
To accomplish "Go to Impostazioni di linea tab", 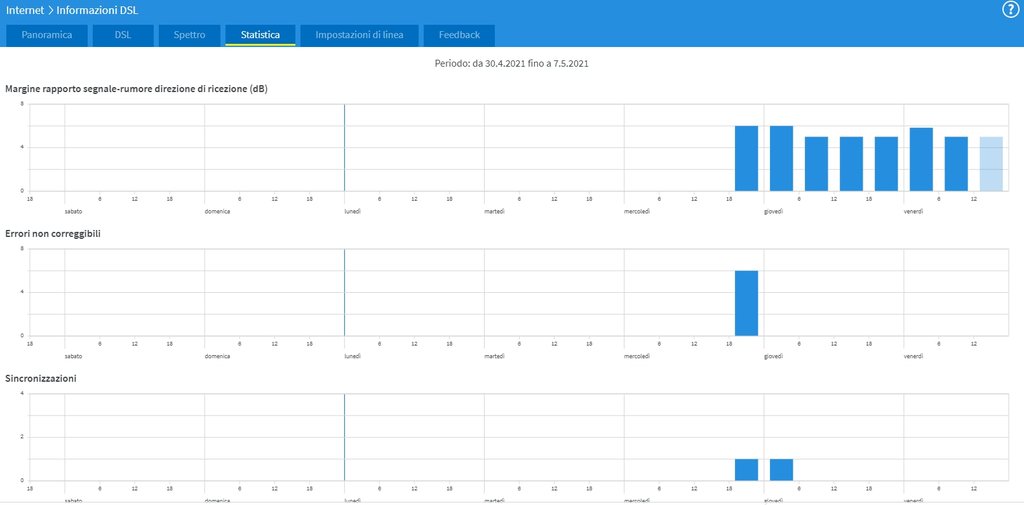I will click(359, 35).
